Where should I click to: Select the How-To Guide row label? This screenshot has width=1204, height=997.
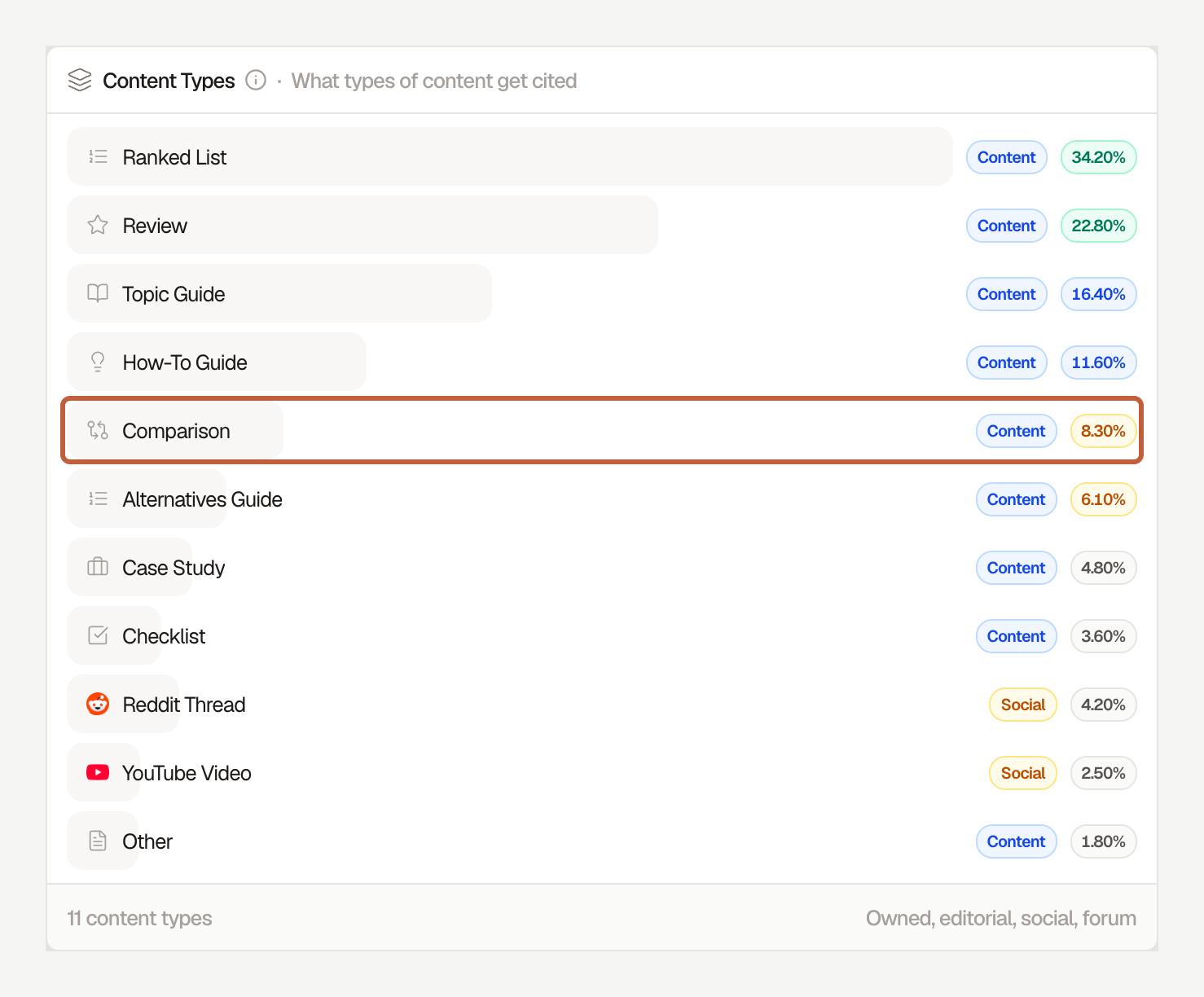(185, 362)
